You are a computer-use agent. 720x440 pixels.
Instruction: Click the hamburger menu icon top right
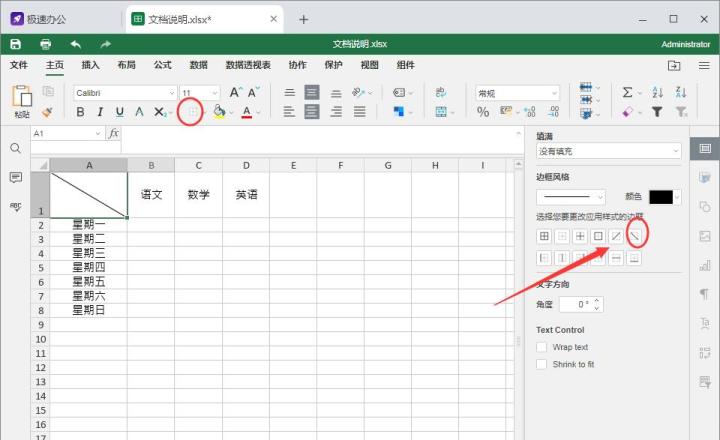click(x=704, y=66)
